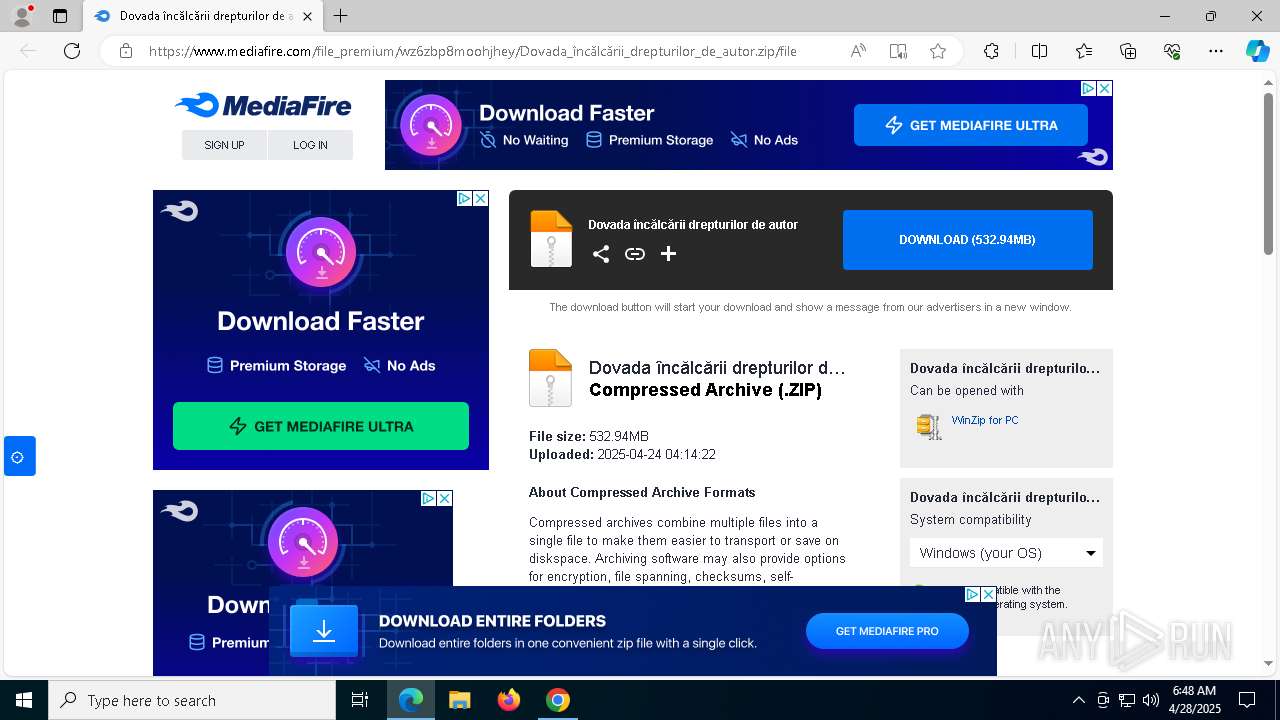Click GET MEDIAFIRE ULTRA in top banner

tap(971, 125)
